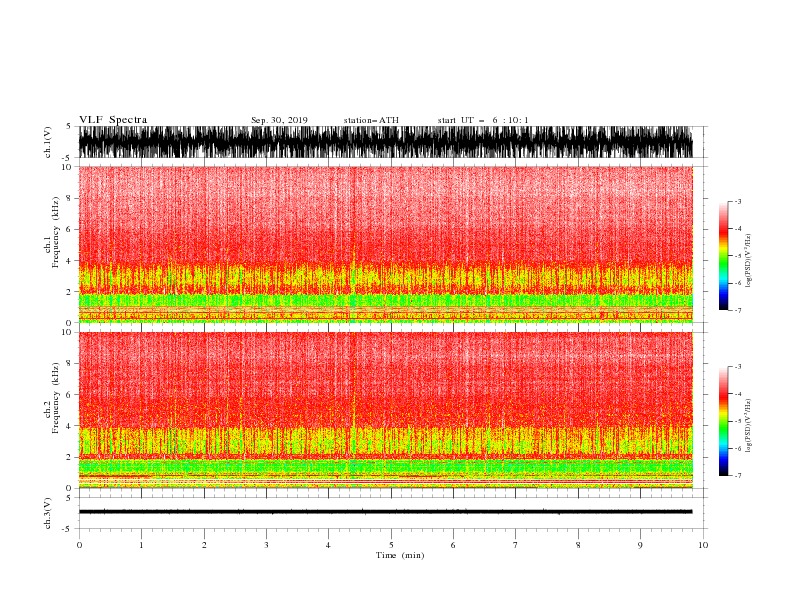This screenshot has height=612, width=792.
Task: Click the time axis tick label "10"
Action: 703,545
